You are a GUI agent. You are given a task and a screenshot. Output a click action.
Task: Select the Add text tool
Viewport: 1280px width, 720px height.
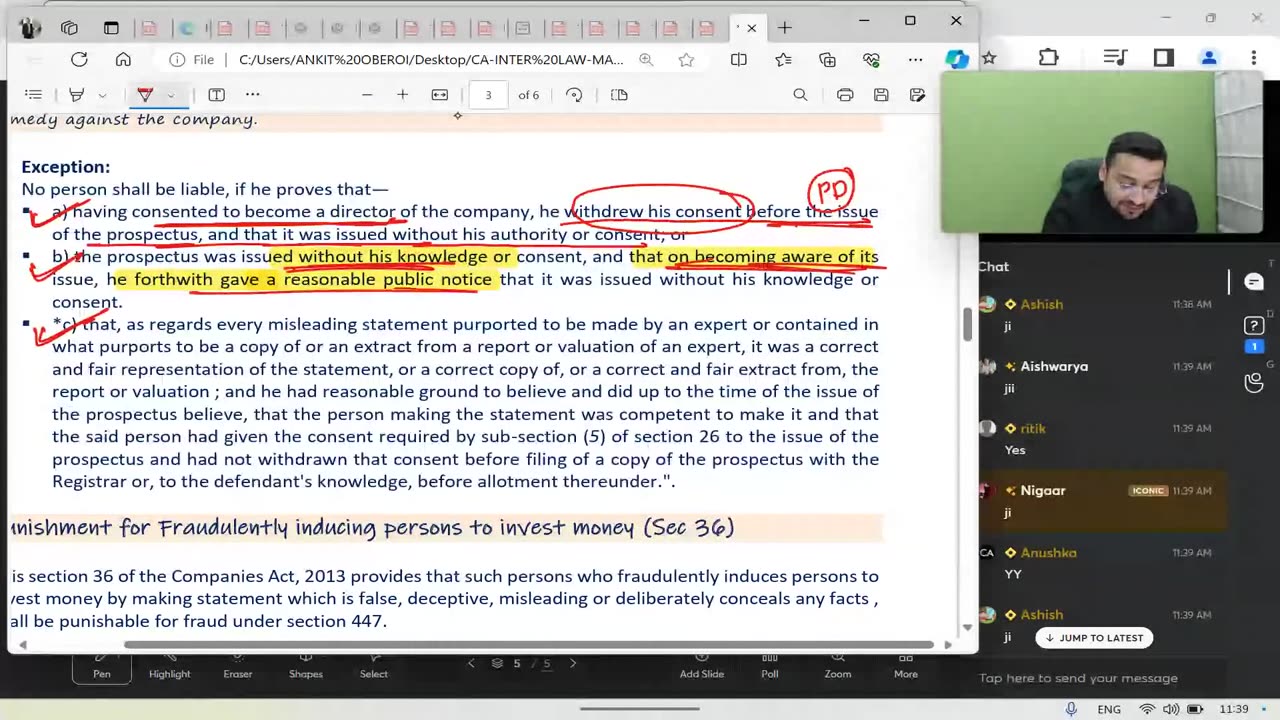216,95
